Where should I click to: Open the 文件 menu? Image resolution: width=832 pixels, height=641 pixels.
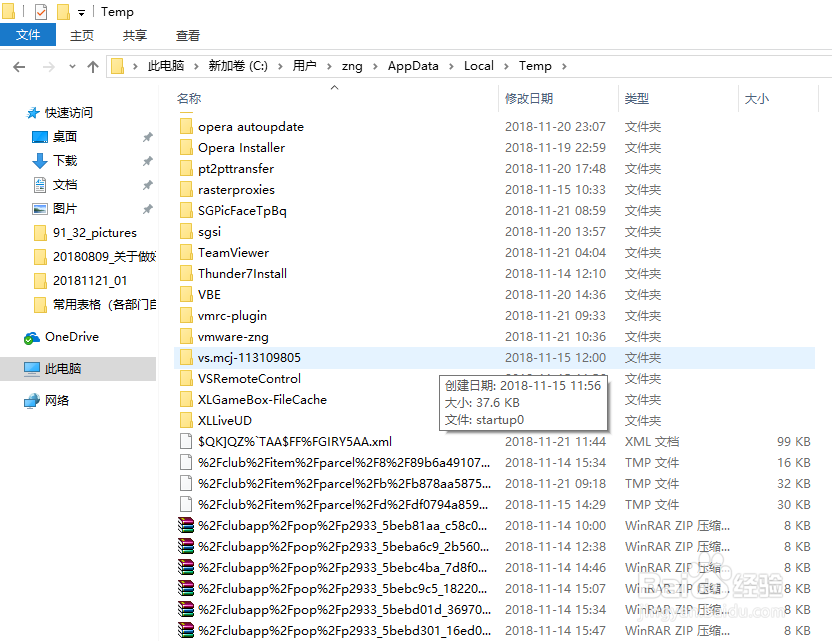[x=28, y=34]
